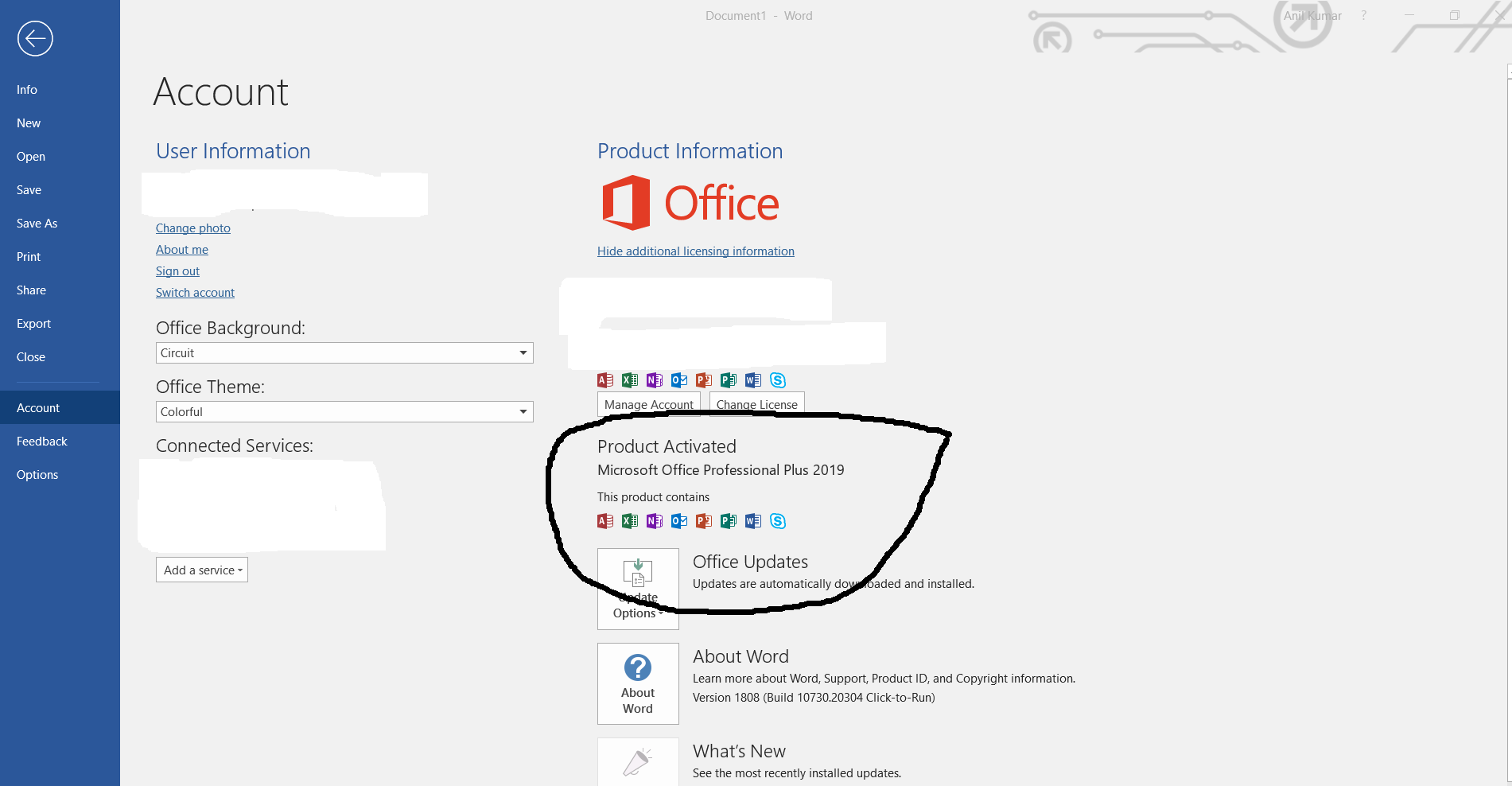
Task: Open the Office Theme dropdown
Action: tap(344, 412)
